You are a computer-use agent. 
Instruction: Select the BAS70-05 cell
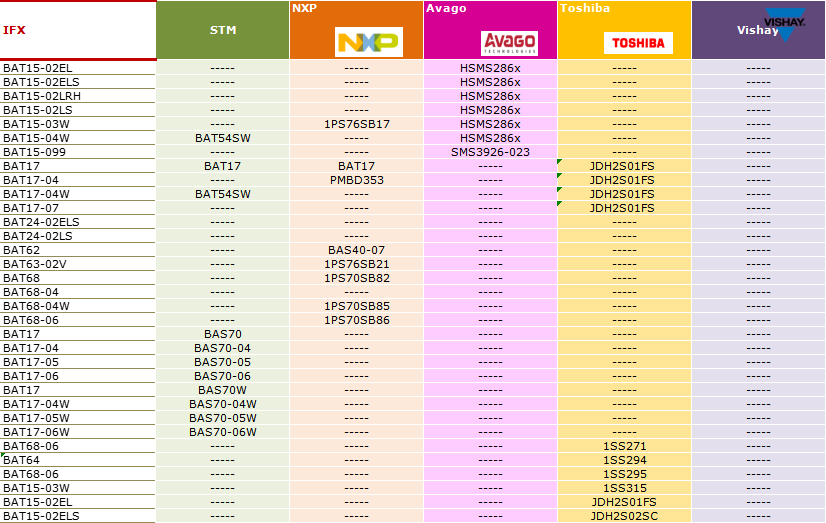(222, 362)
